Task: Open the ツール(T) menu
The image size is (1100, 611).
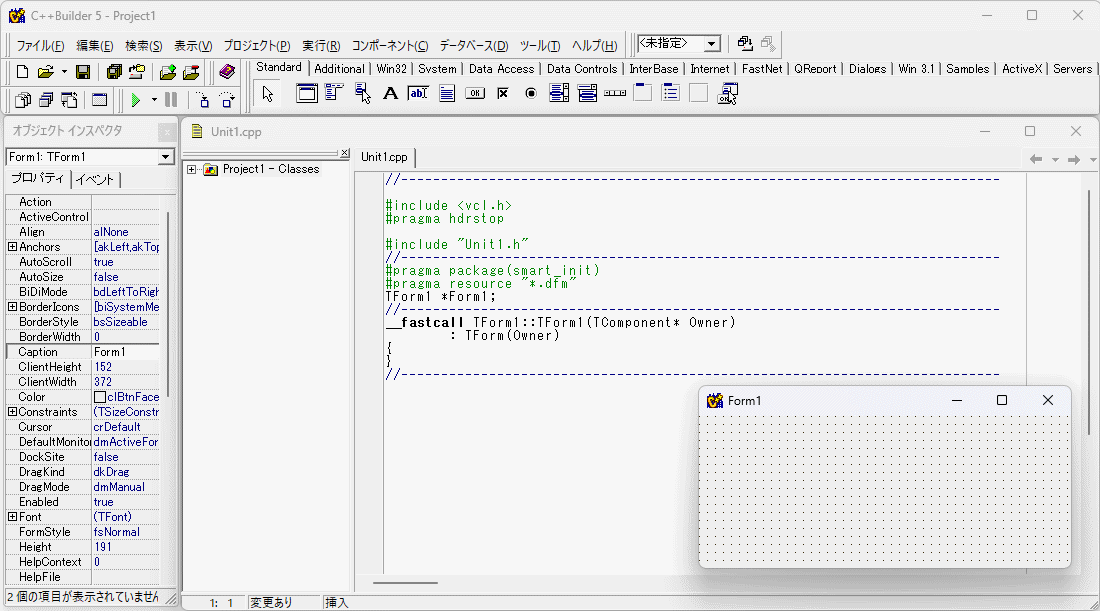Action: point(539,46)
